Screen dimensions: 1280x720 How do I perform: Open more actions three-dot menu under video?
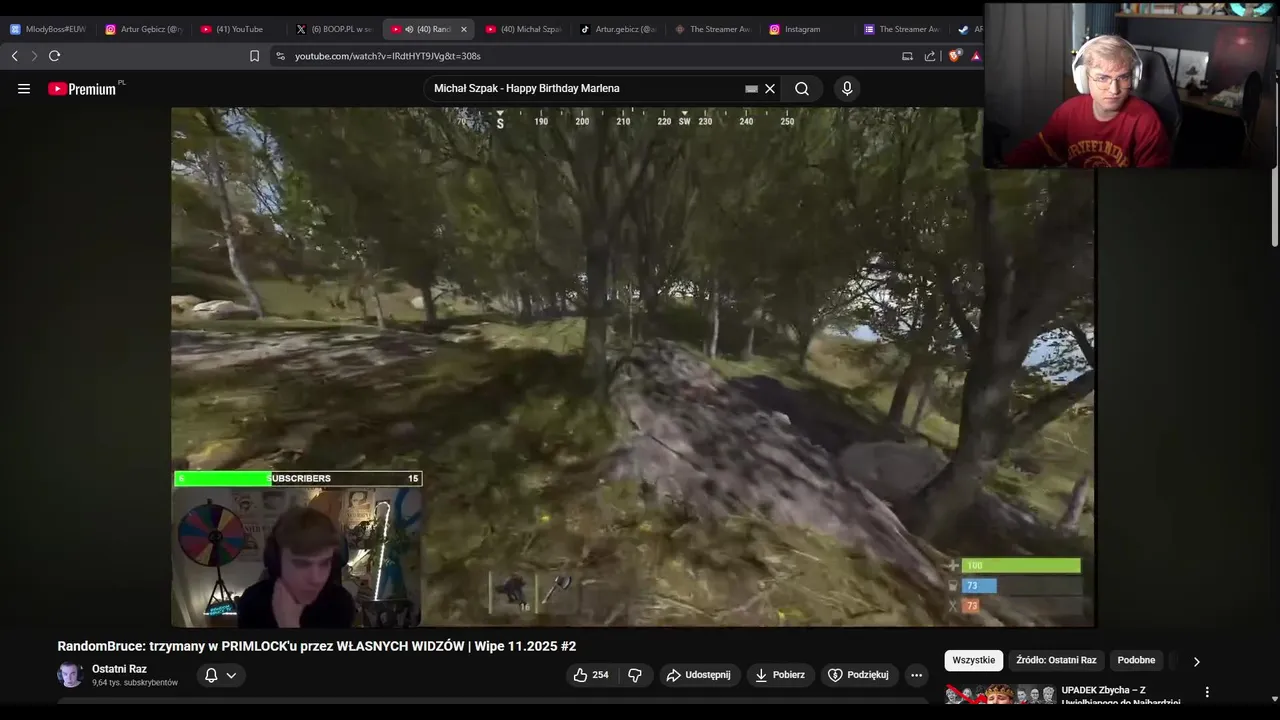(916, 675)
